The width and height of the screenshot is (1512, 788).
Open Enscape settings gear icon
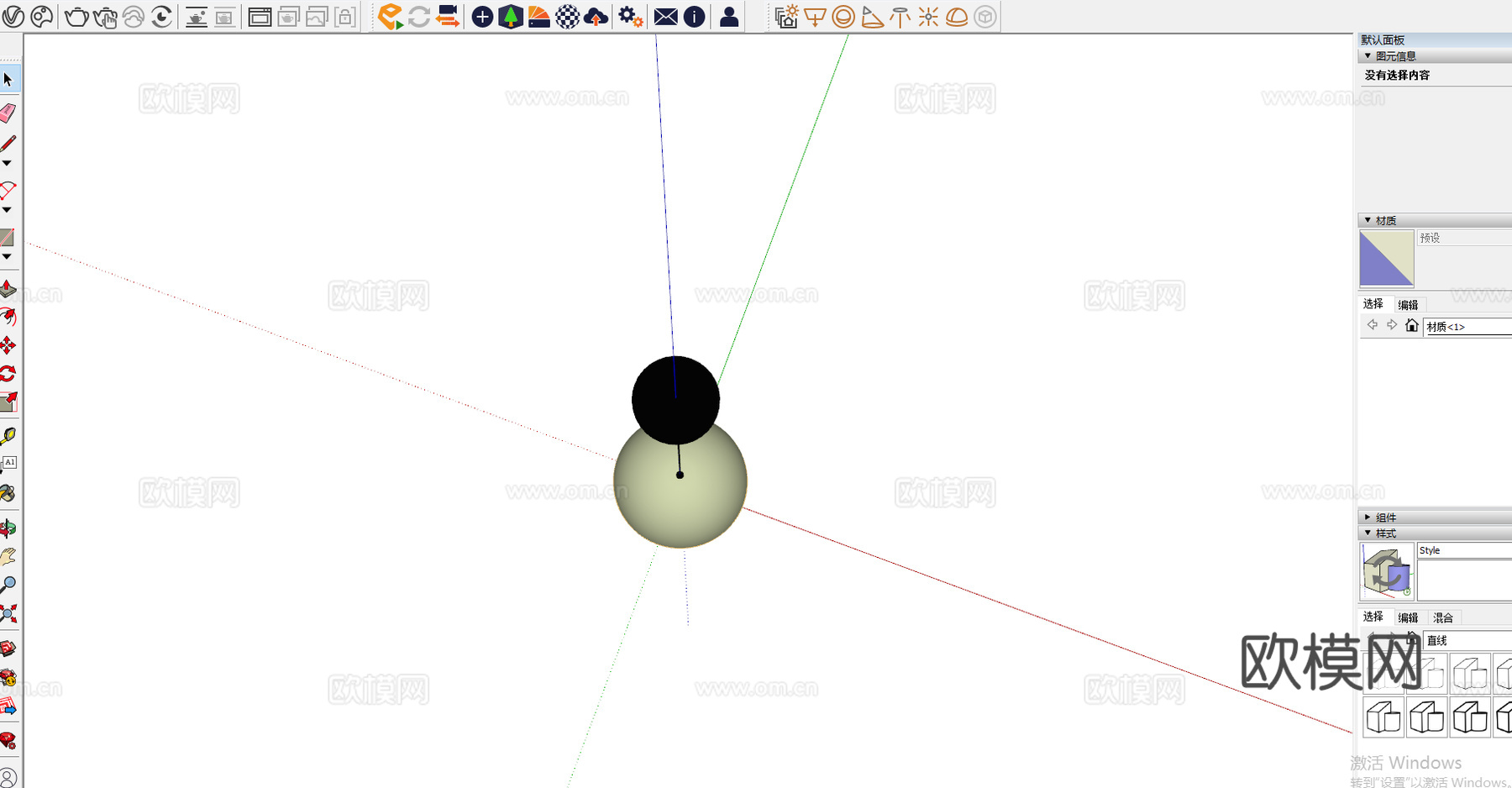pos(630,16)
